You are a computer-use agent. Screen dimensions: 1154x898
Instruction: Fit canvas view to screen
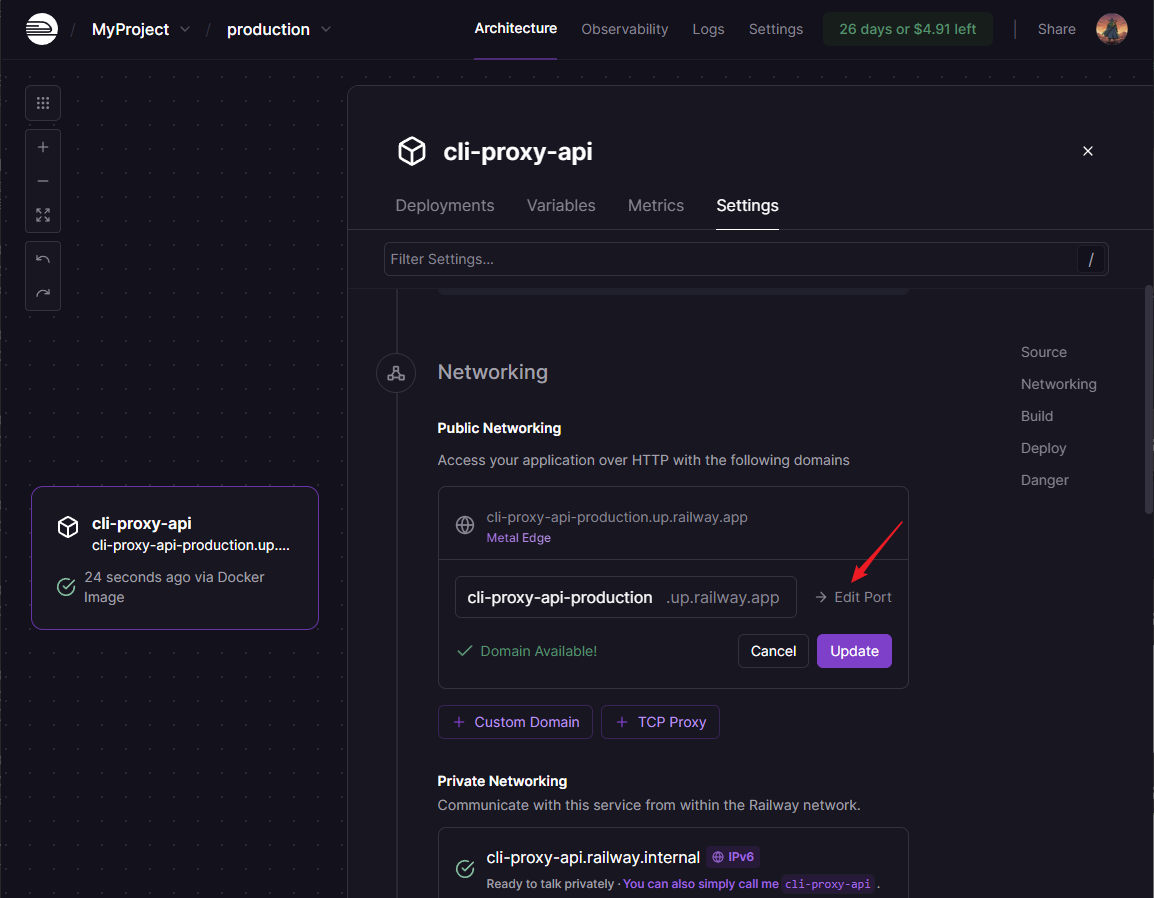tap(43, 215)
